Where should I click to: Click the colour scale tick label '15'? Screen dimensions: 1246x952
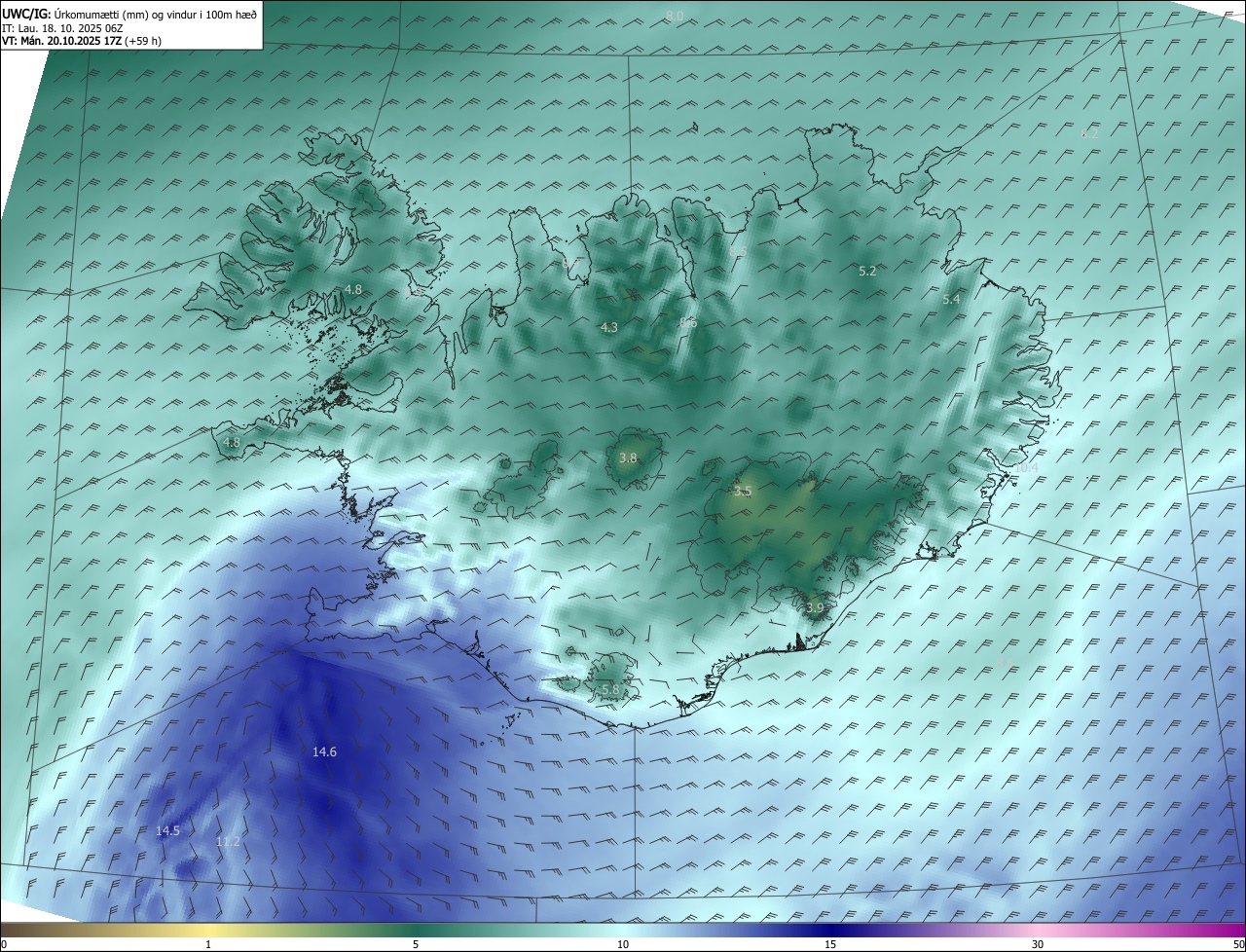(830, 945)
